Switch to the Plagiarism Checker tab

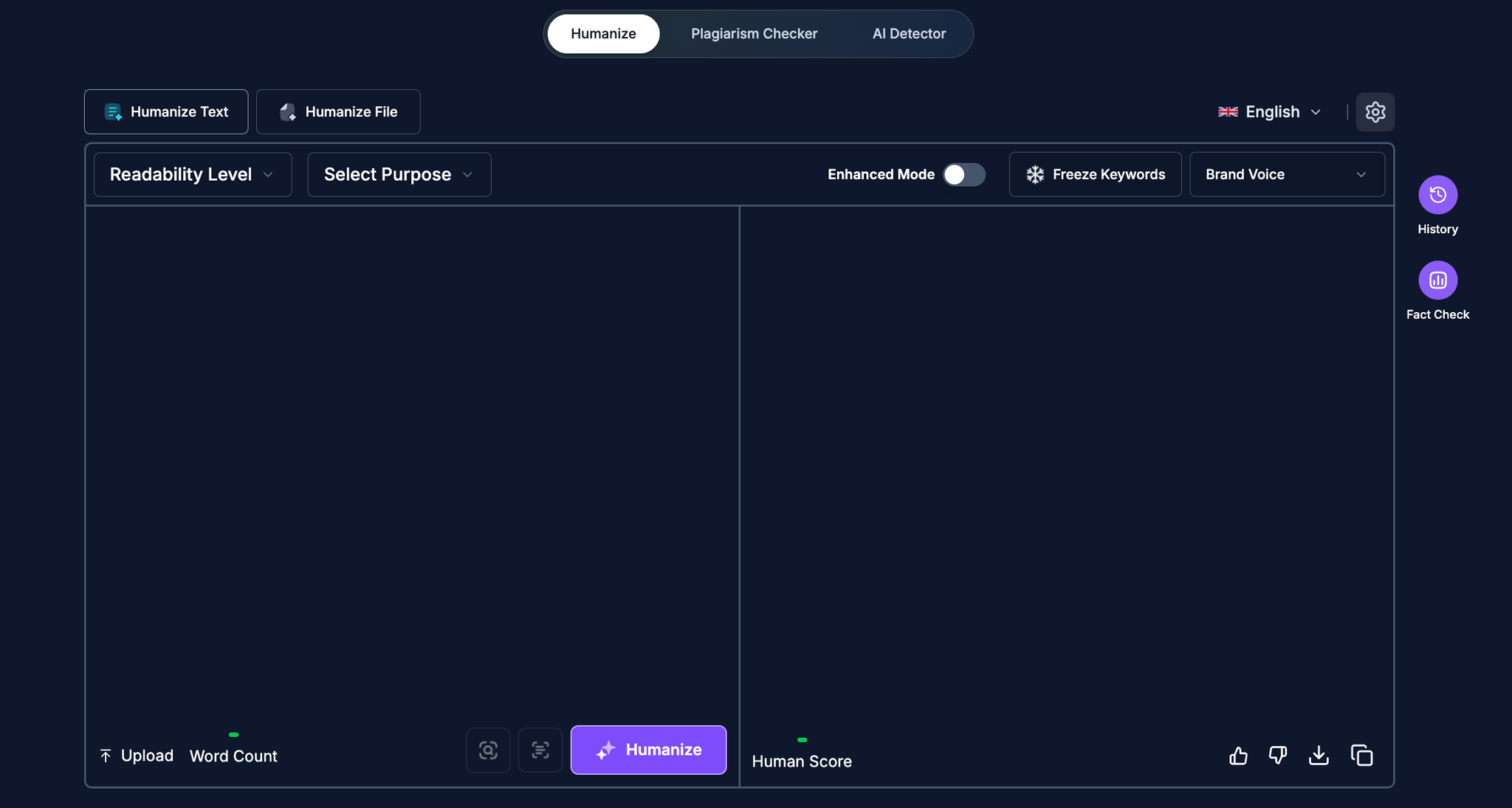click(754, 34)
